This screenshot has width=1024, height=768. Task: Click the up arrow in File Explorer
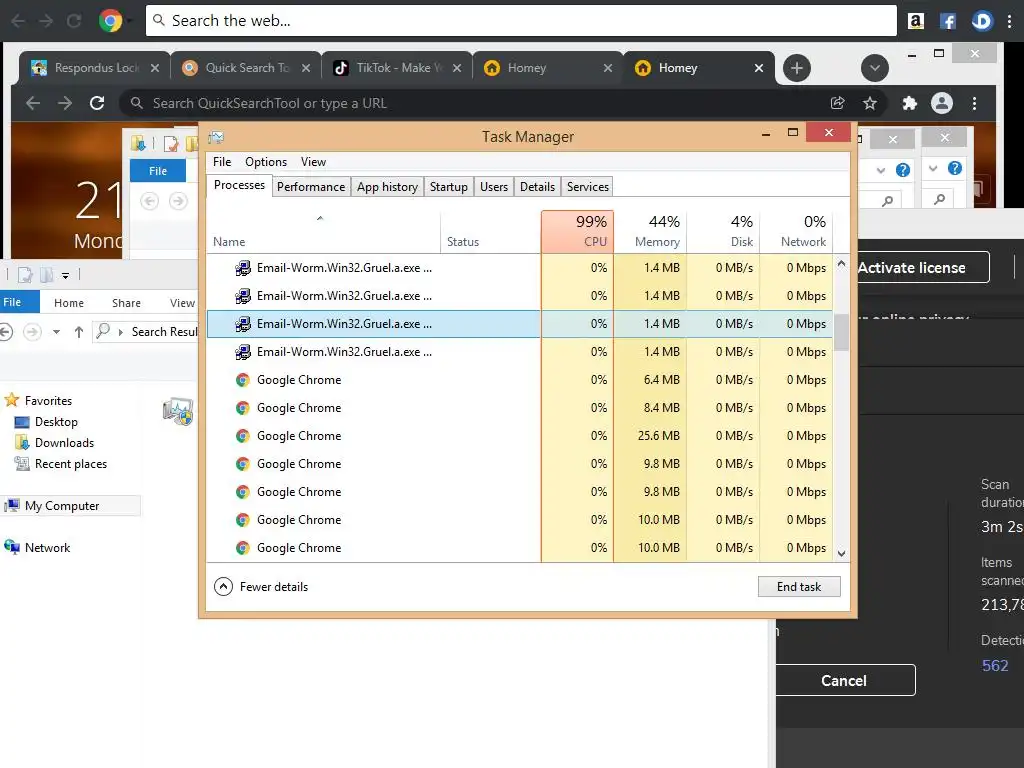pos(79,332)
